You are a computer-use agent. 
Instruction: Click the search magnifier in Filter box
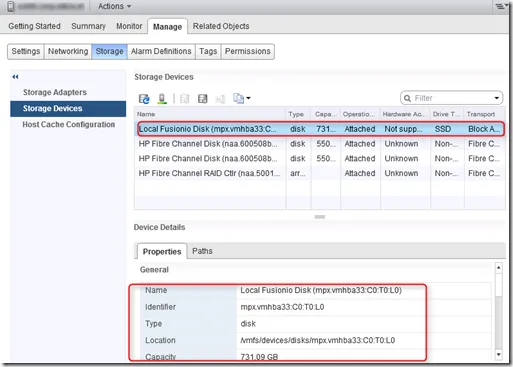[x=407, y=98]
